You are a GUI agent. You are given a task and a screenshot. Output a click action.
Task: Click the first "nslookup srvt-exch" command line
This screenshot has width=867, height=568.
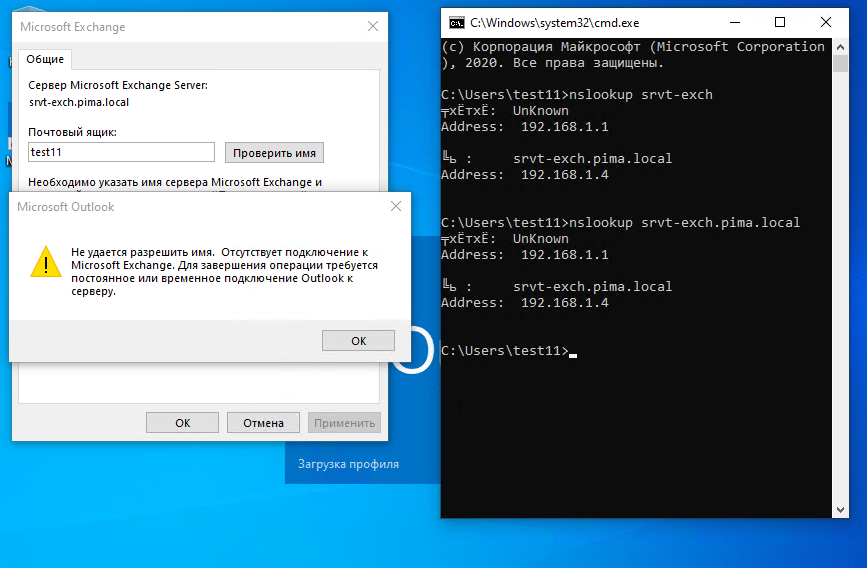tap(577, 95)
